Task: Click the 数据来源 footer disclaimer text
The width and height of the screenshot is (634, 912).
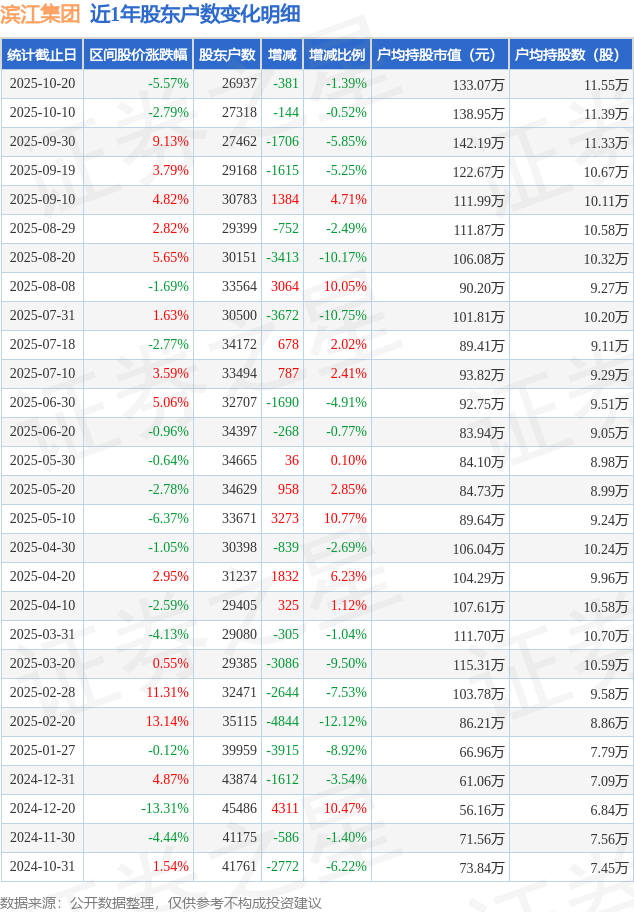Action: [x=161, y=903]
